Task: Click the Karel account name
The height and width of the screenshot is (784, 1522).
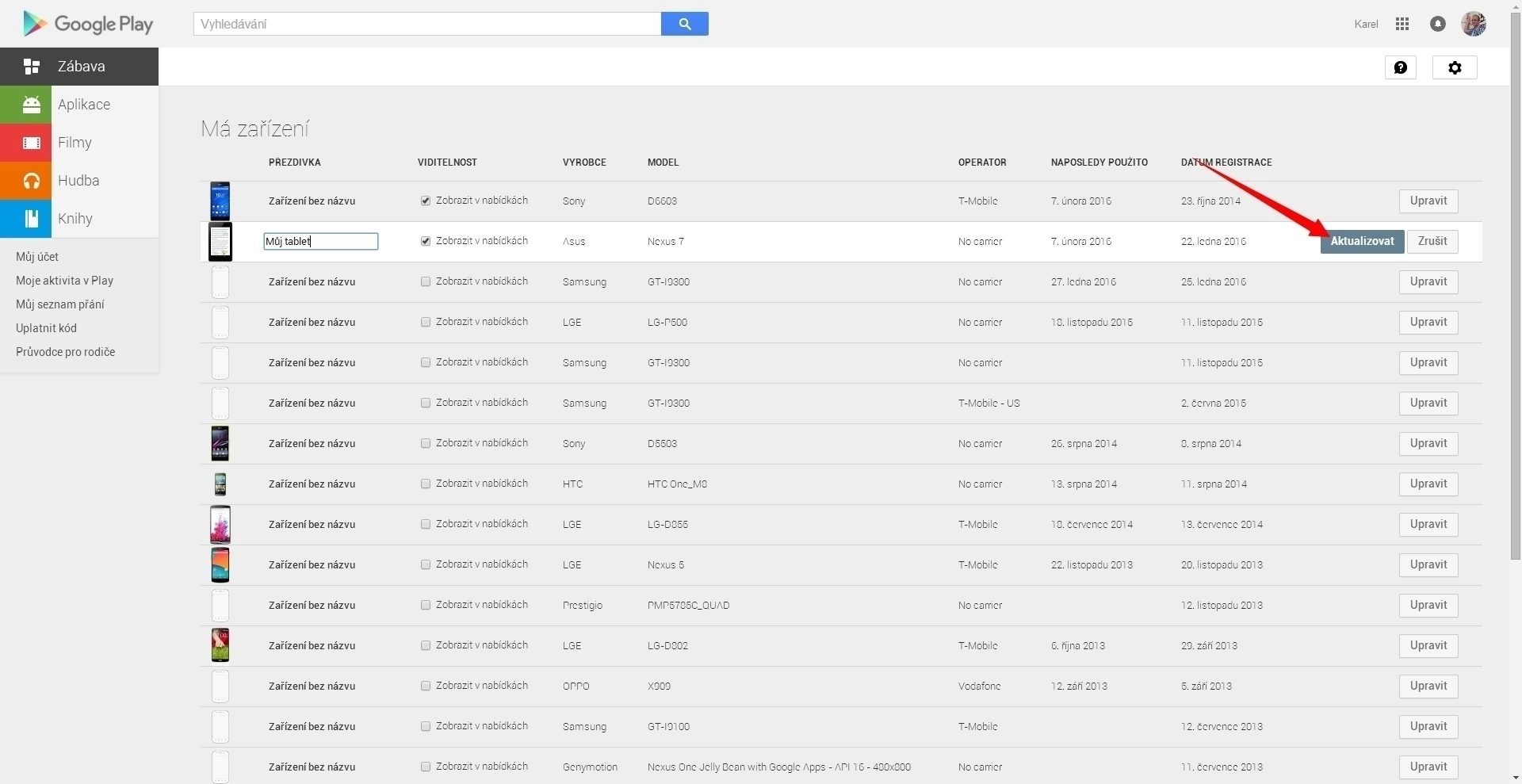Action: (x=1366, y=24)
